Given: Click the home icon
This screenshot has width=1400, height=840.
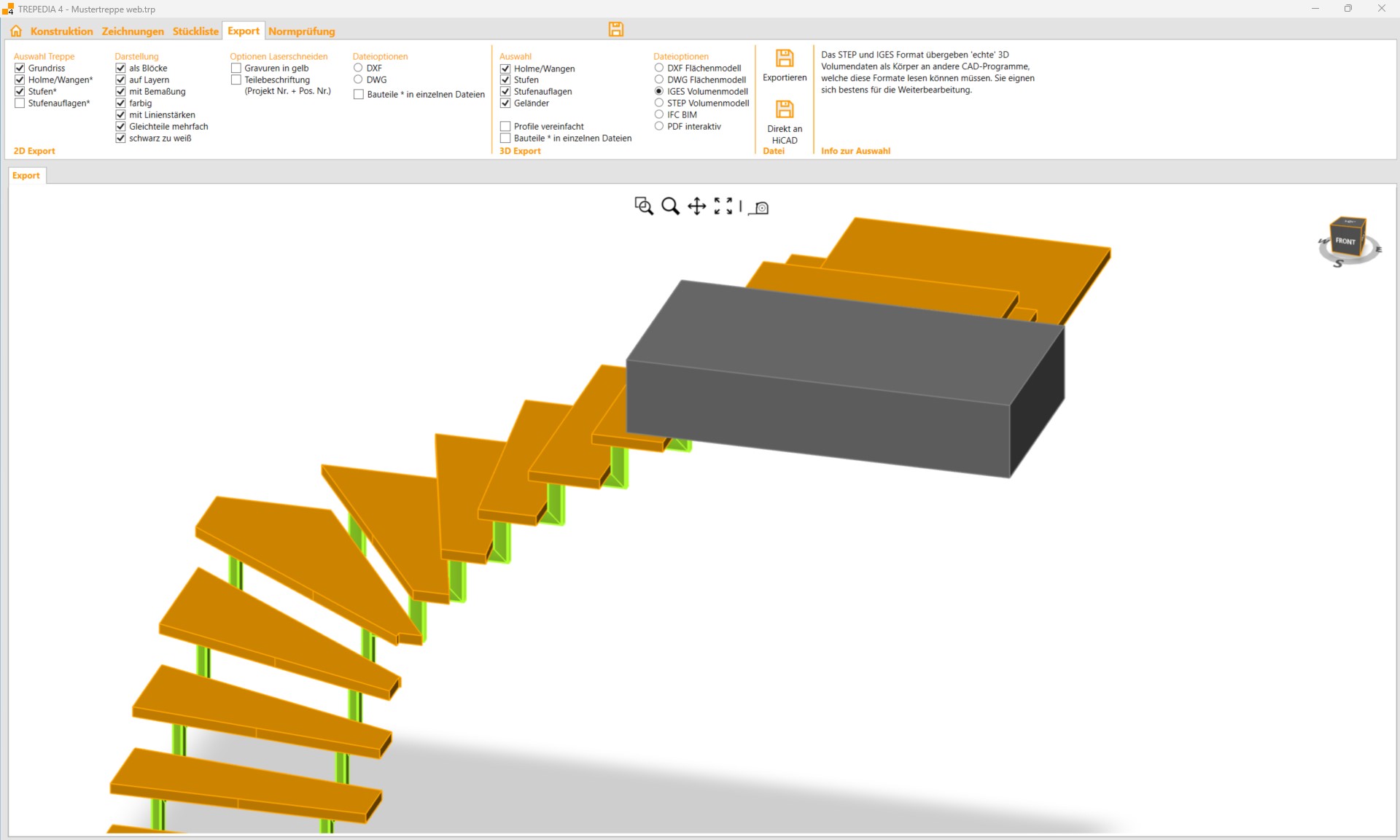Looking at the screenshot, I should [x=16, y=31].
